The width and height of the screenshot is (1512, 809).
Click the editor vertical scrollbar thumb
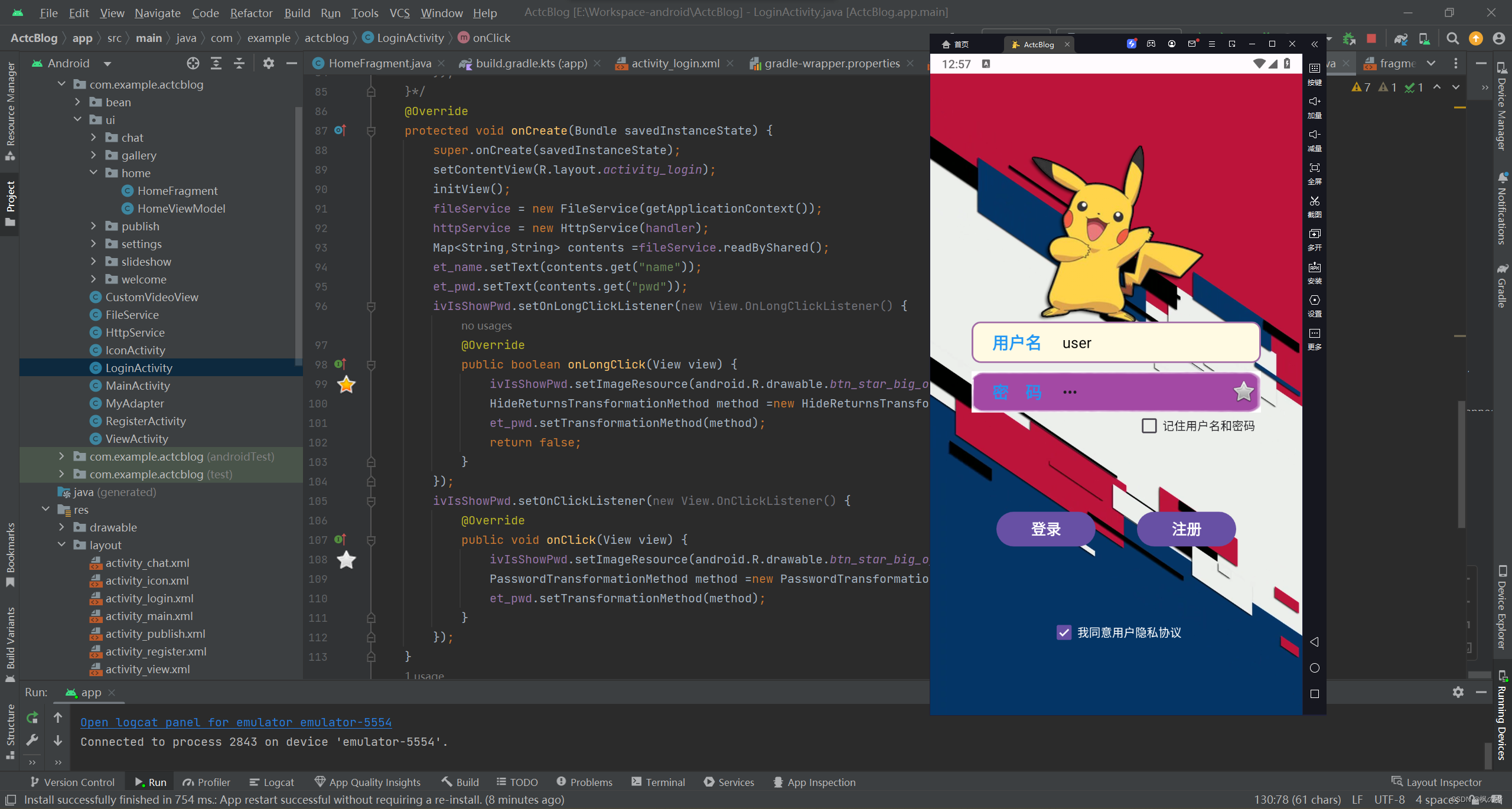pos(1461,465)
